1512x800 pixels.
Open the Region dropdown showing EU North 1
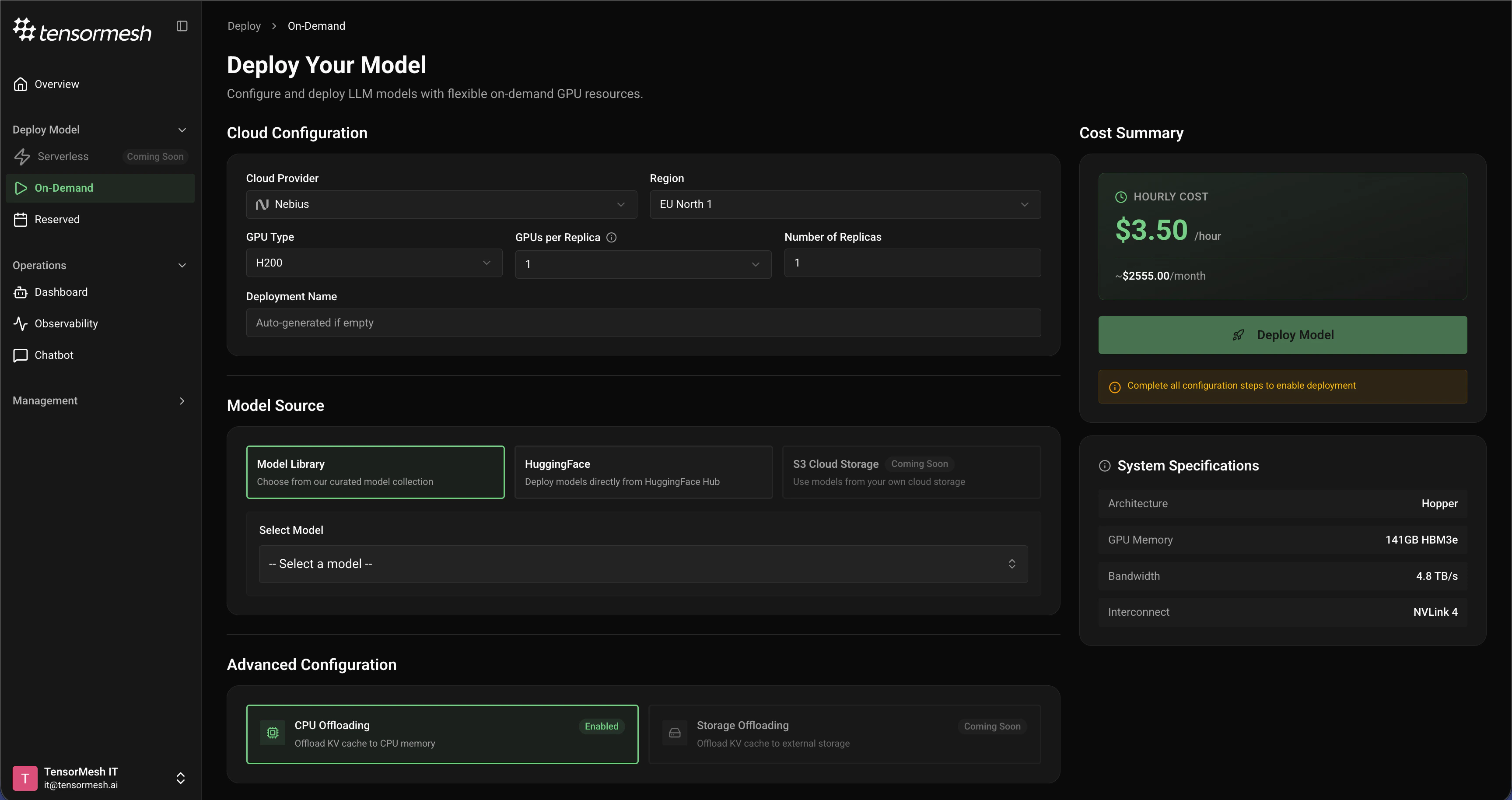pyautogui.click(x=845, y=204)
